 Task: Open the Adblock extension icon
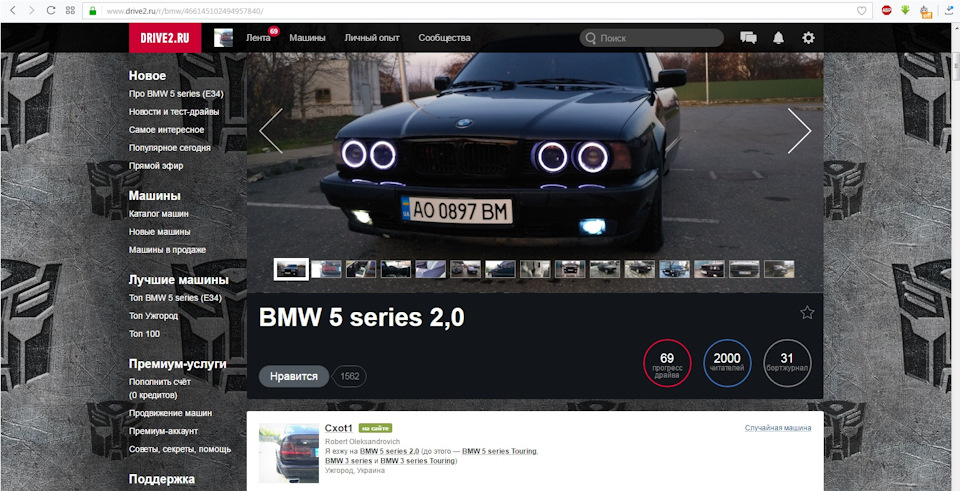(886, 10)
